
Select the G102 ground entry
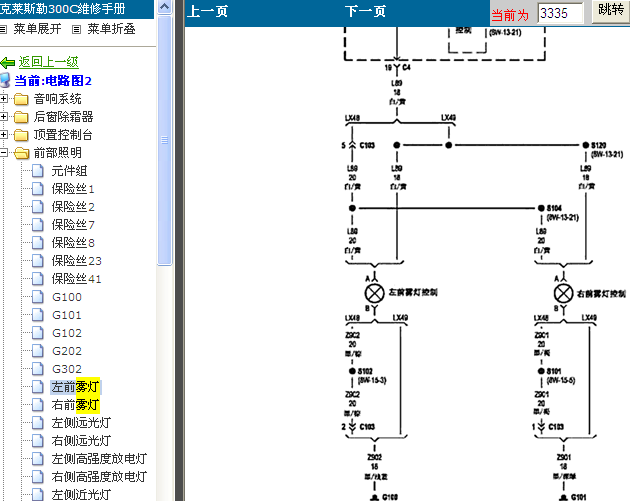[x=67, y=333]
